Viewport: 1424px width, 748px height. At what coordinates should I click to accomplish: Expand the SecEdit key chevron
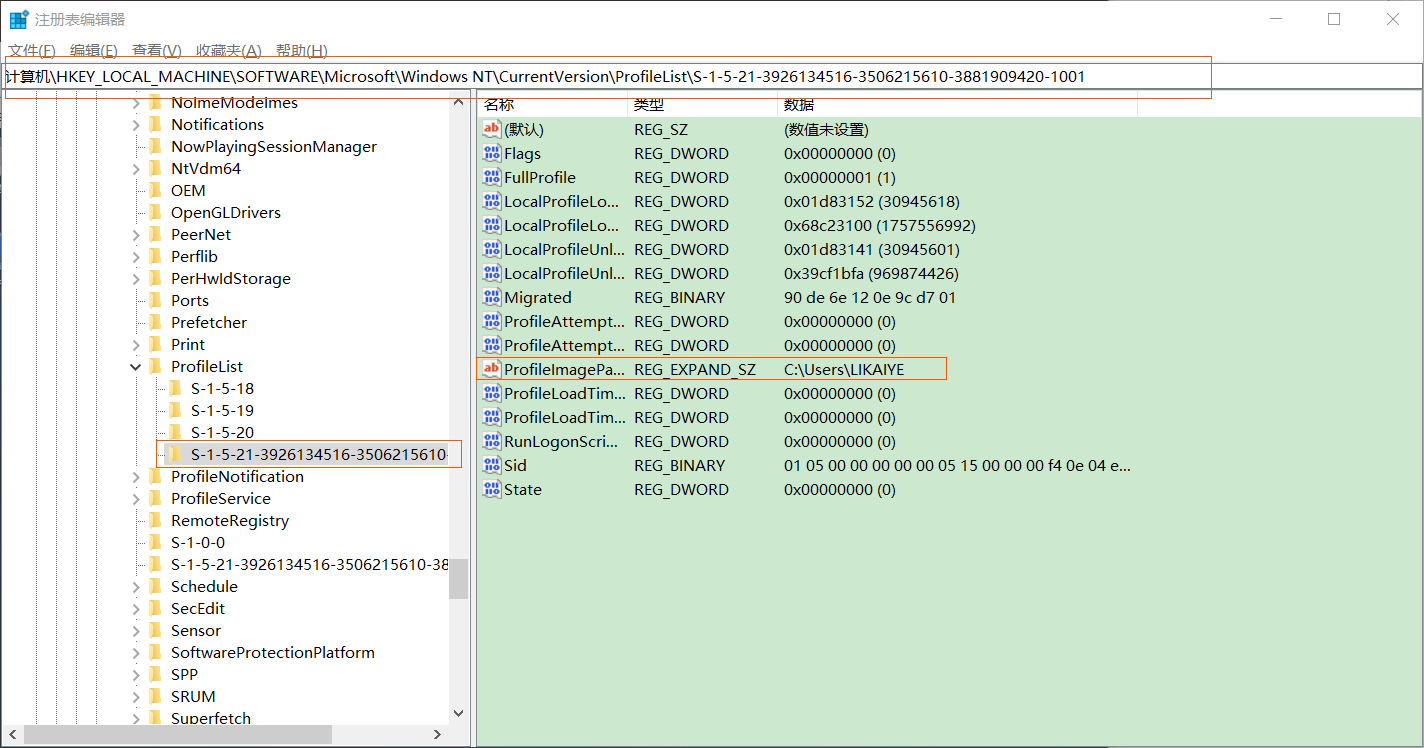(136, 608)
